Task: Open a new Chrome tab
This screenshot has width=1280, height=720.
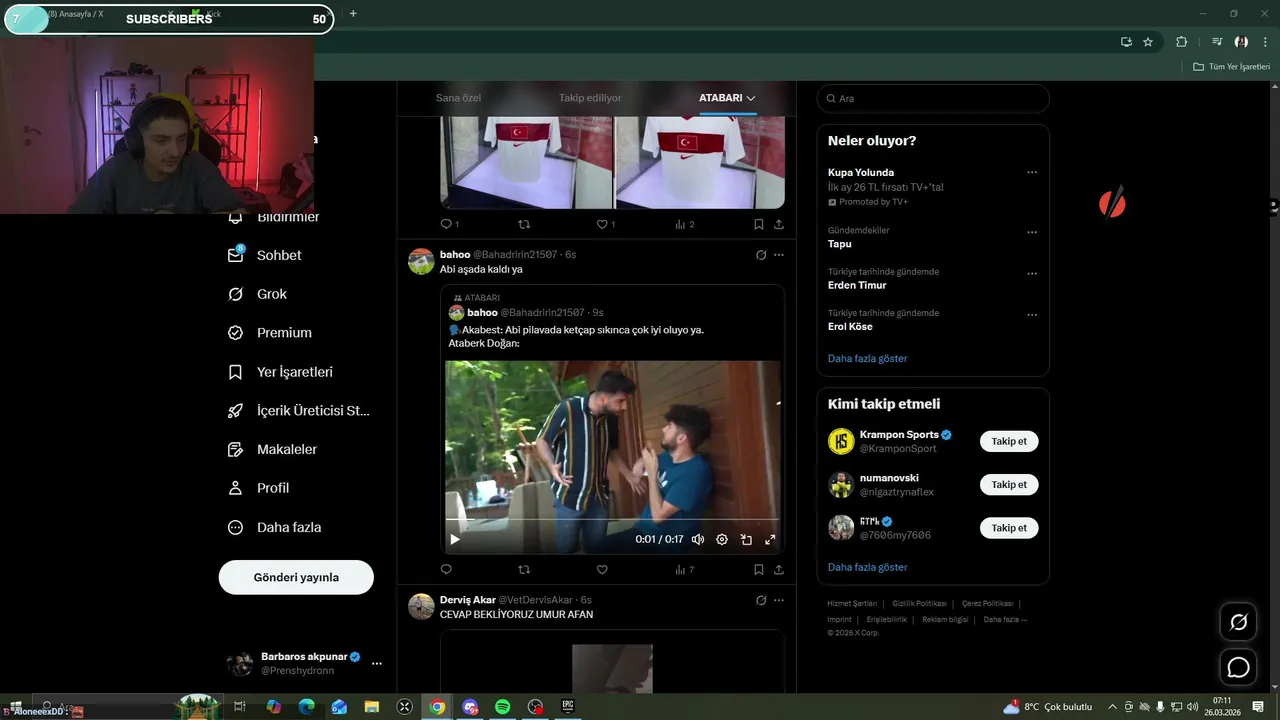Action: tap(353, 13)
